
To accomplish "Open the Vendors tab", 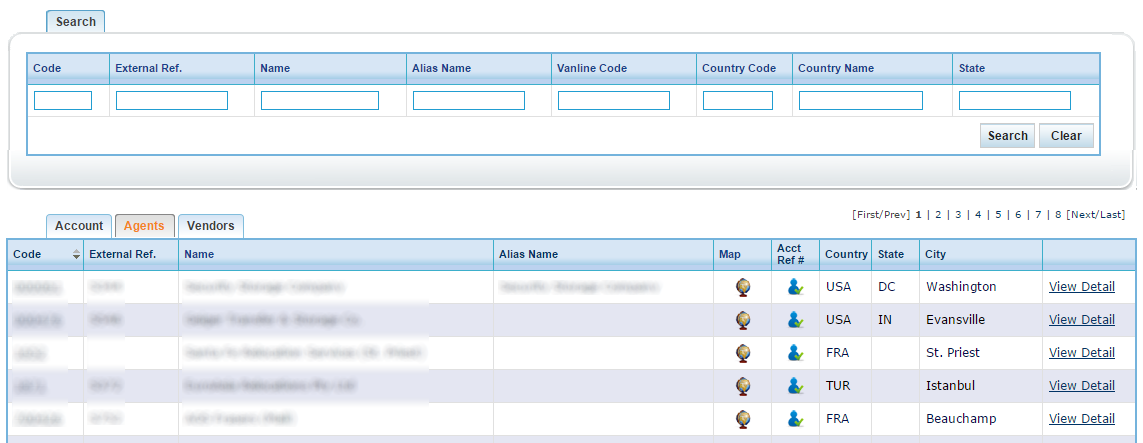I will (x=211, y=226).
